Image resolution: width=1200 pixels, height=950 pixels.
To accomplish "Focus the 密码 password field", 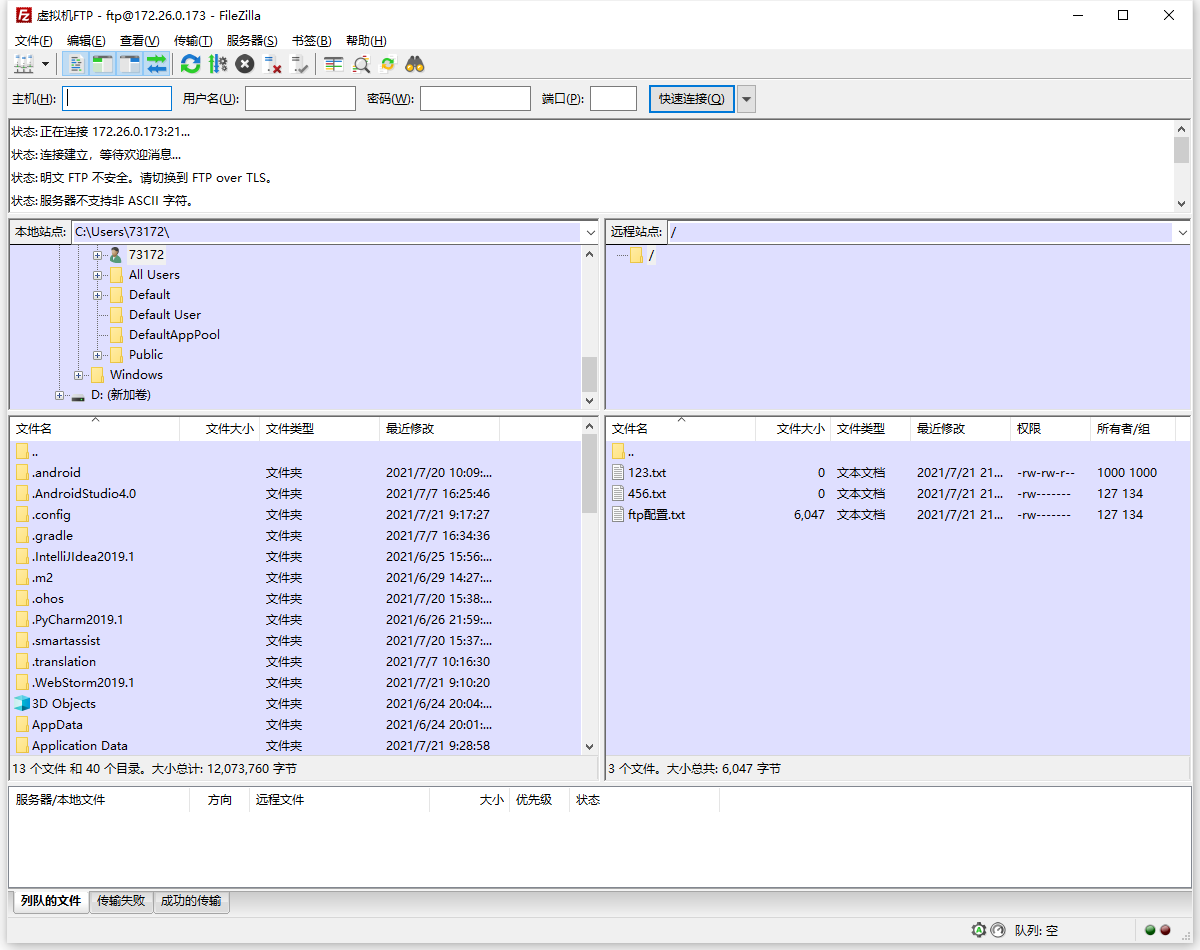I will 475,98.
